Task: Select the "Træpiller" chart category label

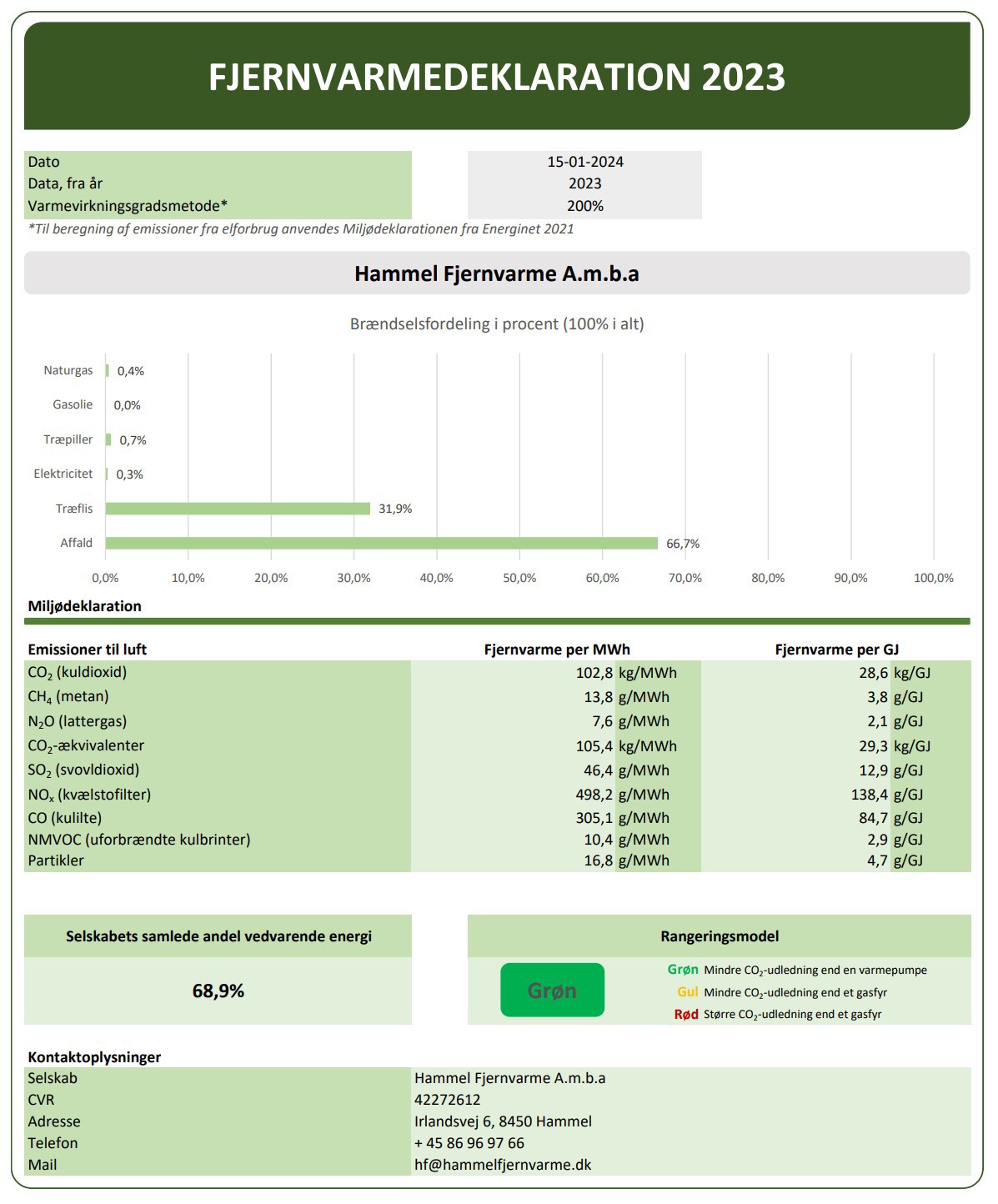Action: click(68, 439)
